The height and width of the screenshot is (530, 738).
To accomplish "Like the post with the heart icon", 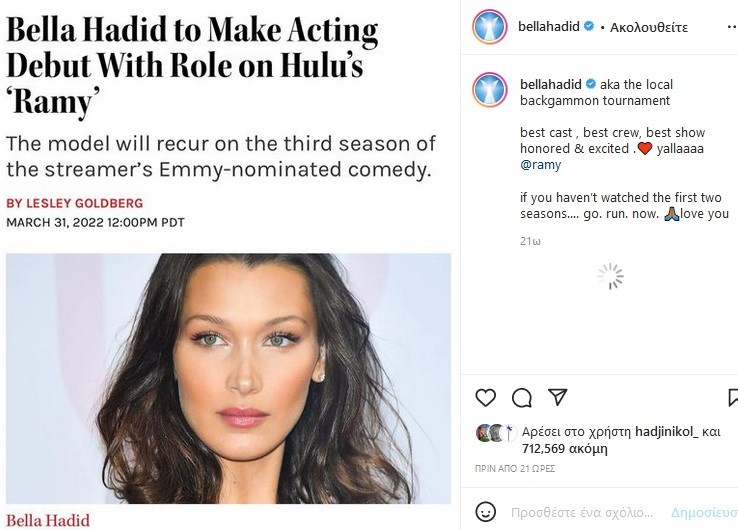I will (486, 397).
